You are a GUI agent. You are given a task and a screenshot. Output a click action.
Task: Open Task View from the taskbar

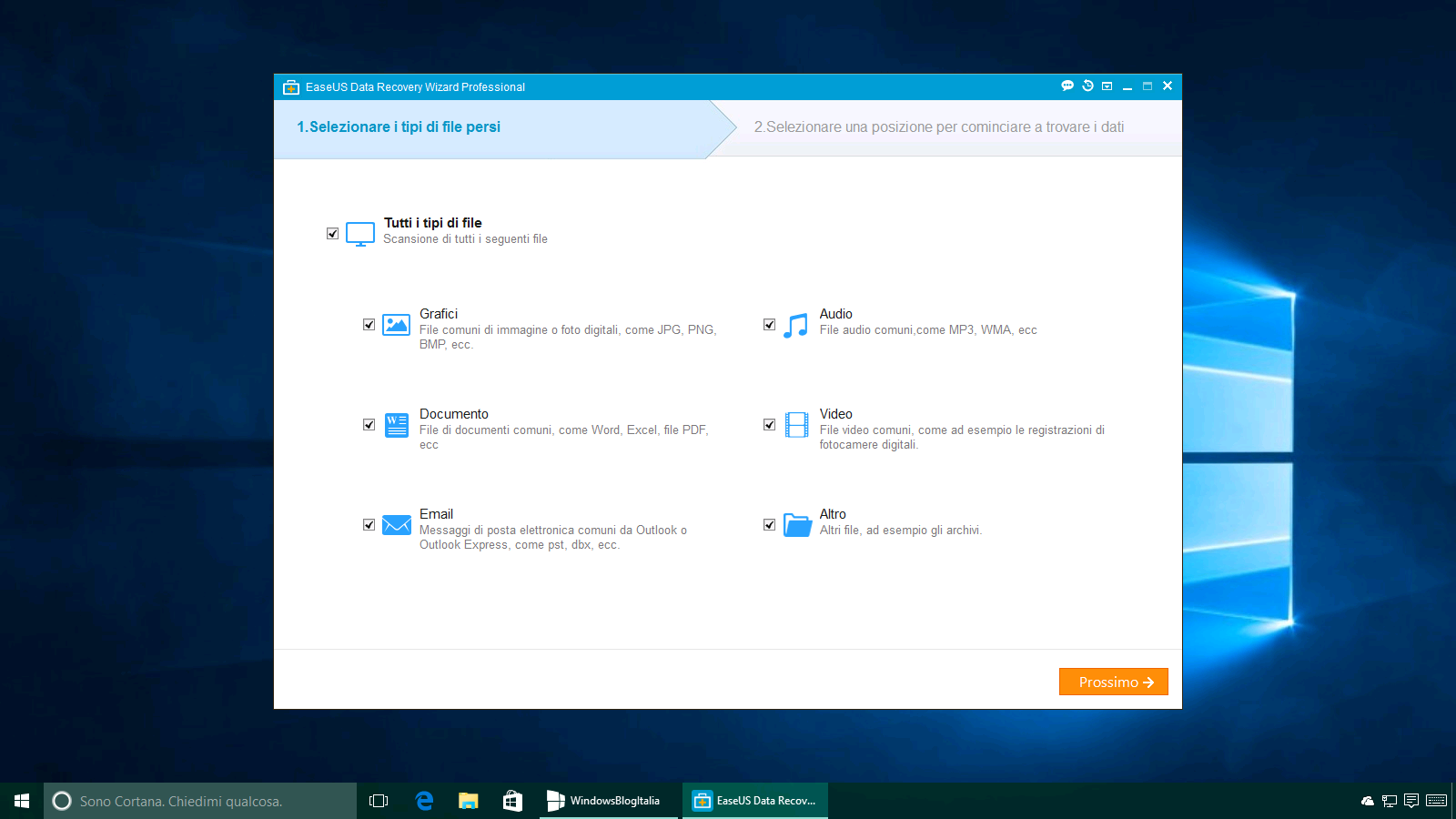coord(379,801)
